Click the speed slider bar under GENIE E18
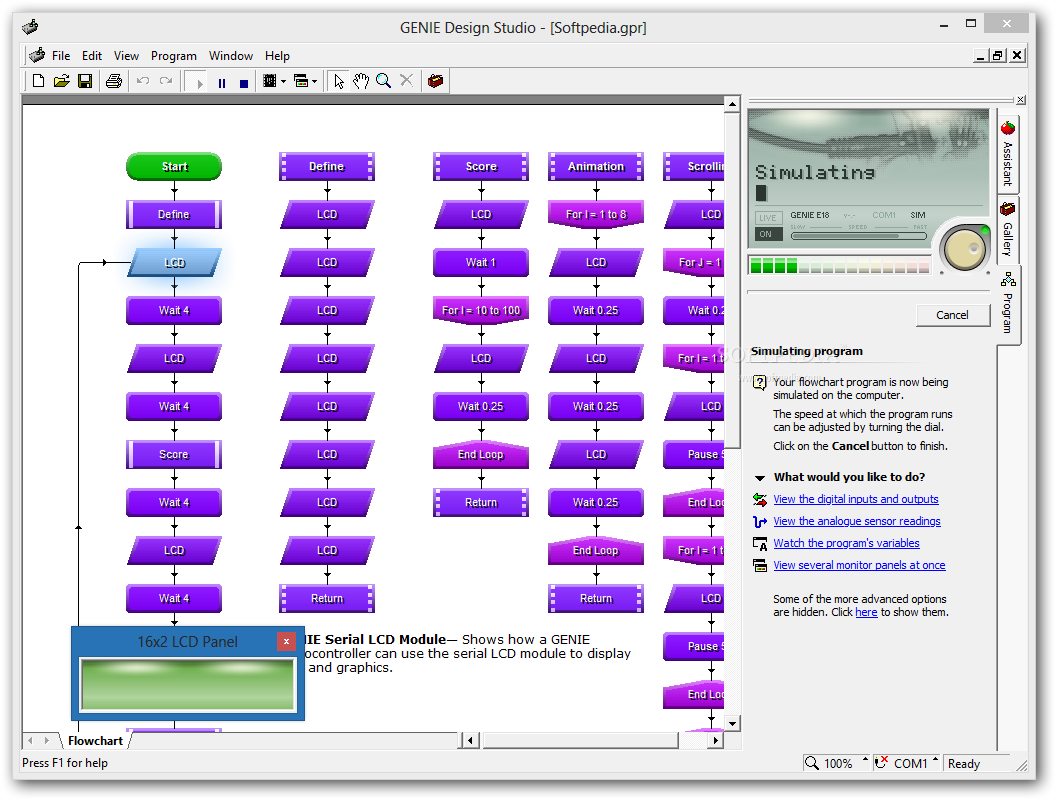This screenshot has height=800, width=1056. point(858,236)
